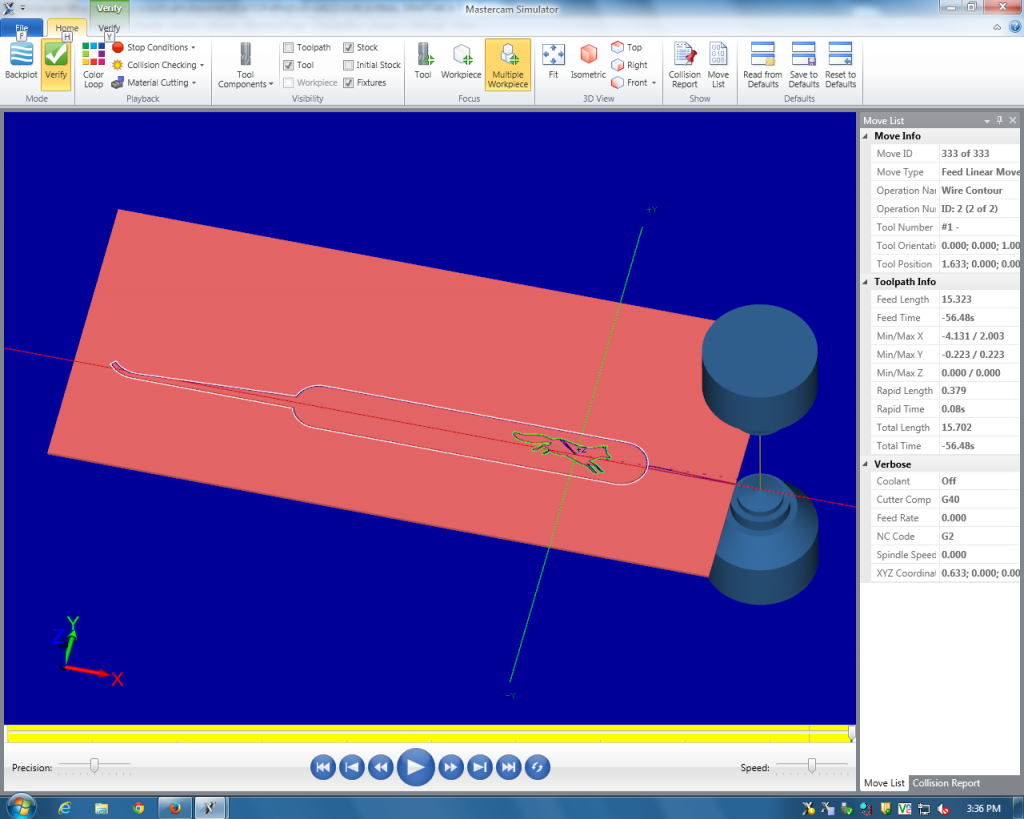Image resolution: width=1024 pixels, height=819 pixels.
Task: Select the Feed Length value 15.323
Action: point(956,299)
